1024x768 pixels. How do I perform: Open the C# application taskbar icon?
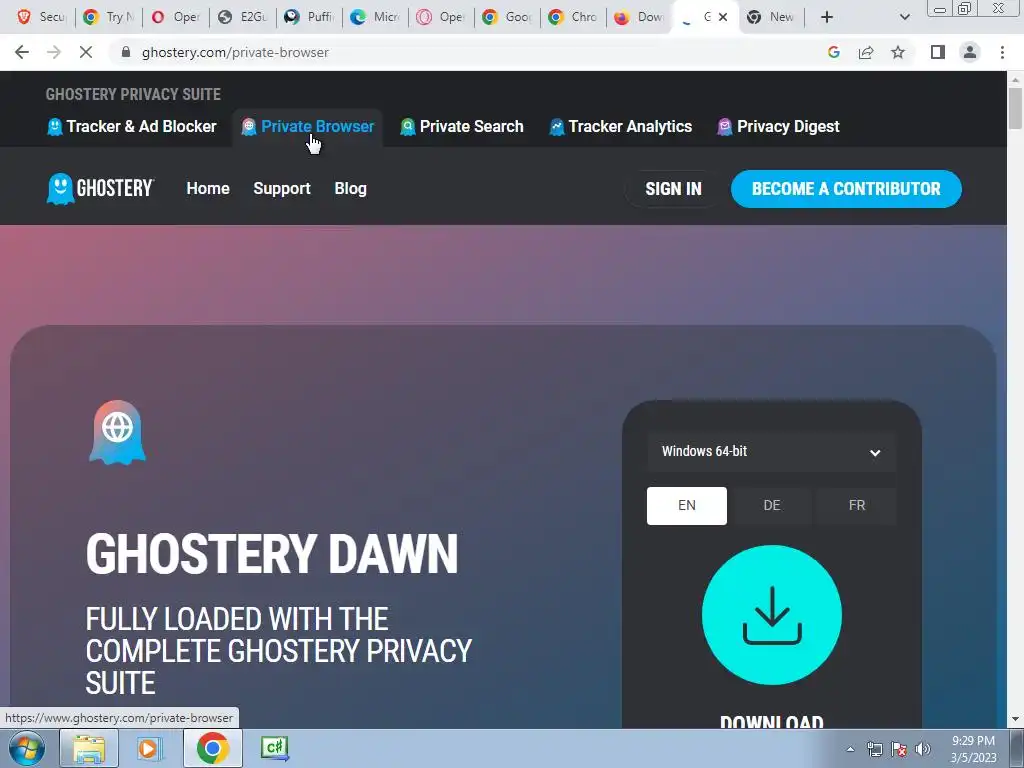[x=274, y=748]
